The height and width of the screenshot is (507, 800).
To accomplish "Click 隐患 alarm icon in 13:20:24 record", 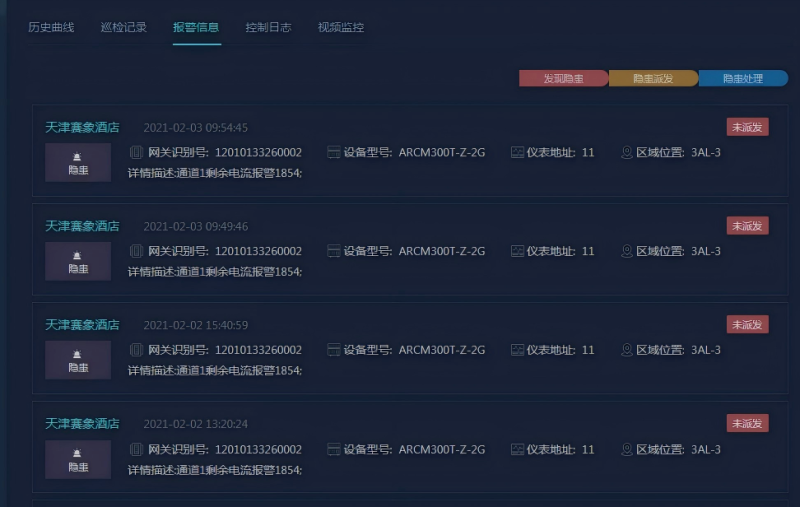I will [78, 460].
